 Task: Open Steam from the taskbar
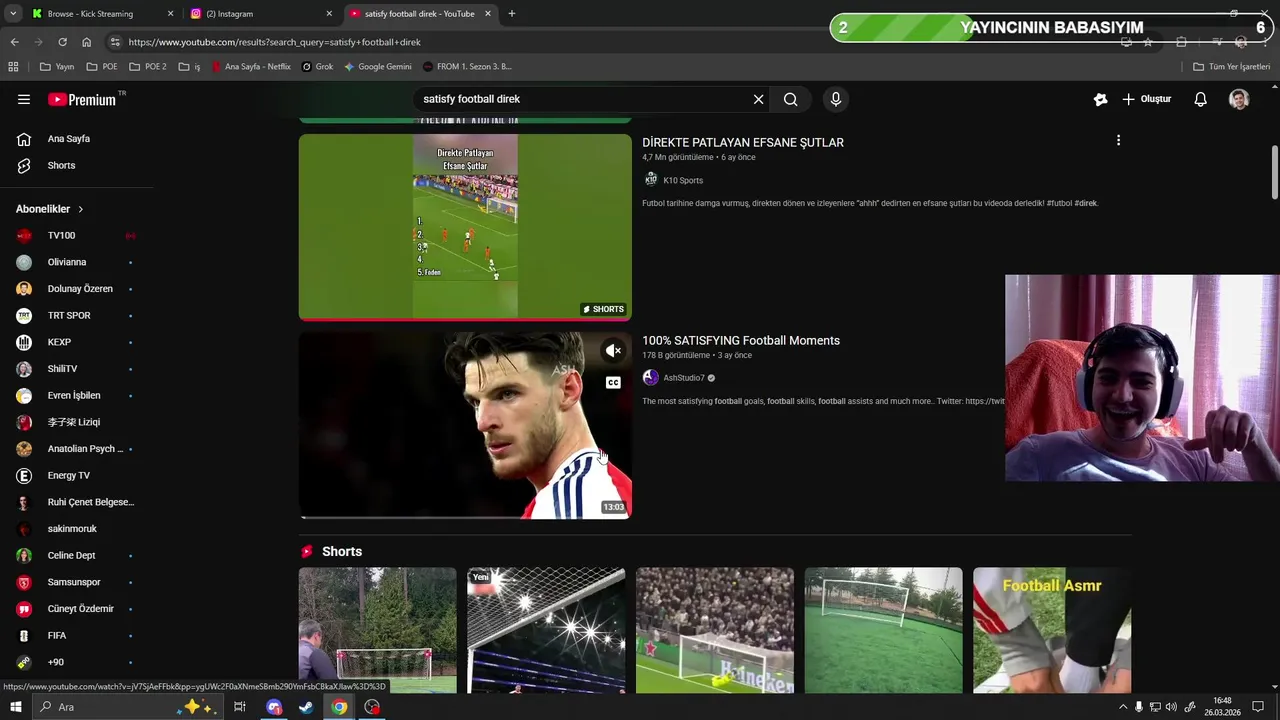click(x=306, y=707)
